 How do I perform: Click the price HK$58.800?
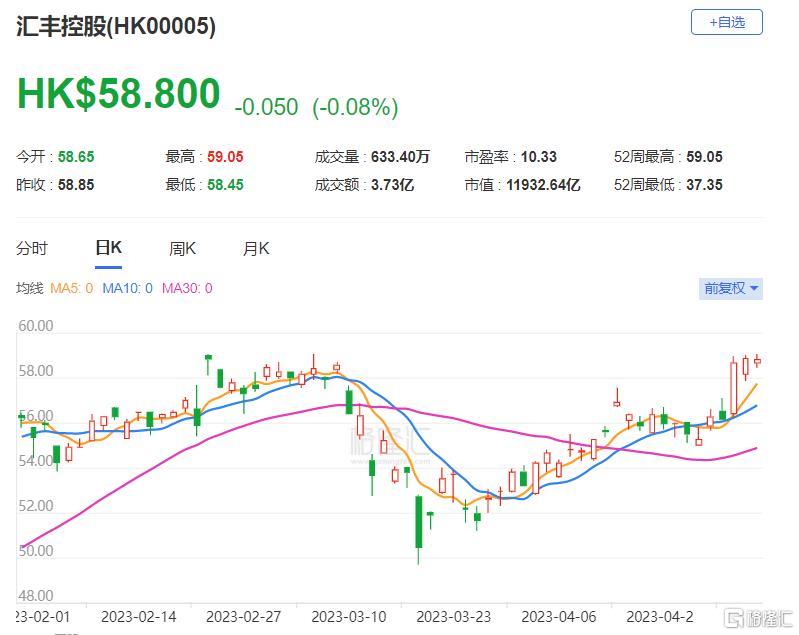pos(119,94)
